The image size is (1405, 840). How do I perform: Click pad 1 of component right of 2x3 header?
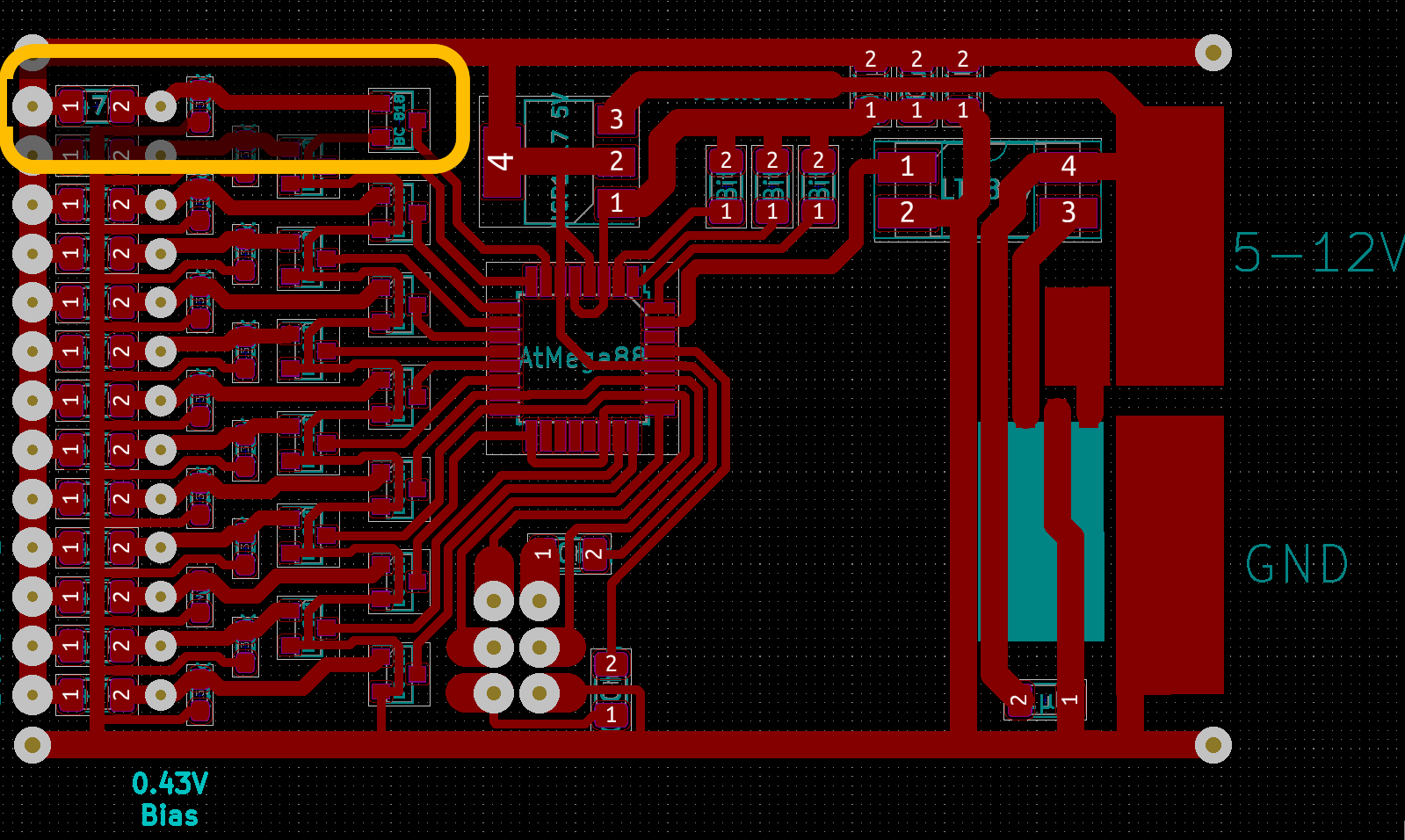611,715
